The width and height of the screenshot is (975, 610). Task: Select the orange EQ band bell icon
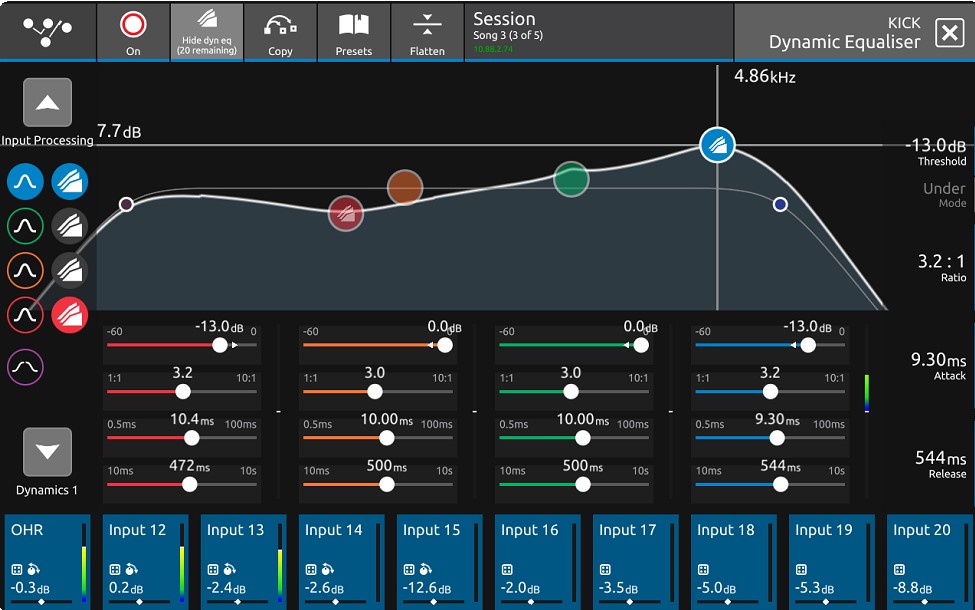[25, 270]
